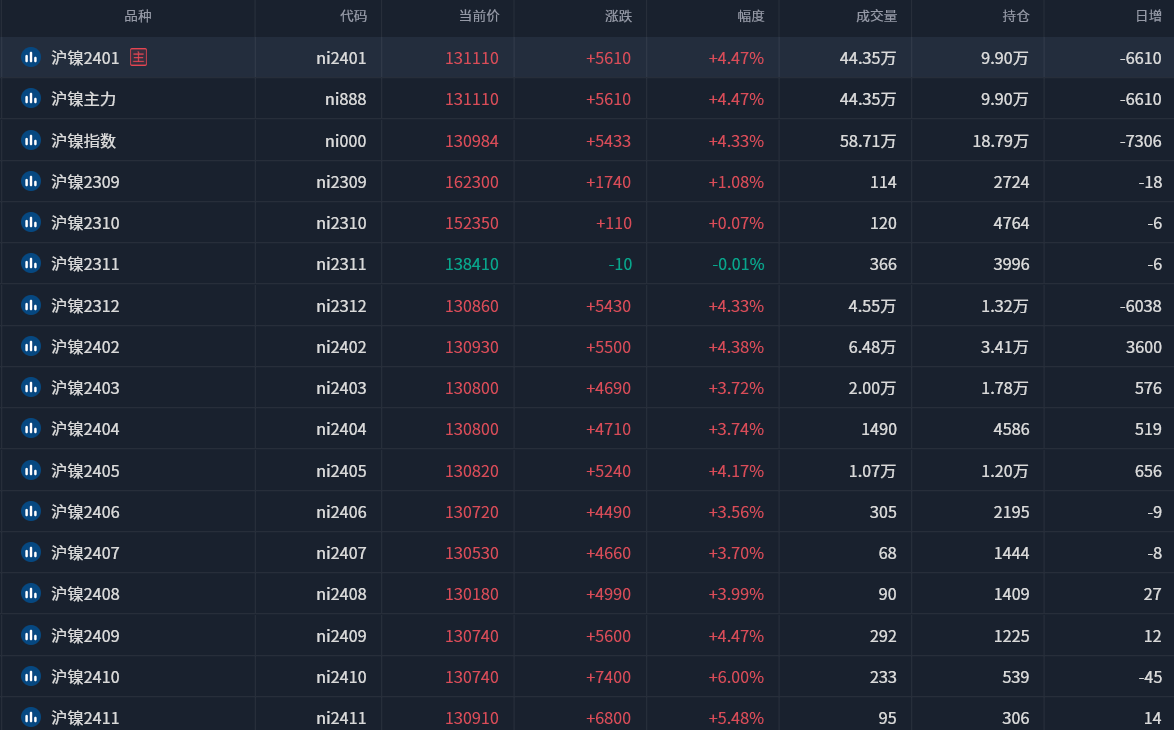The height and width of the screenshot is (730, 1174).
Task: Click the red 主 badge next to 沪镍2401
Action: (138, 58)
